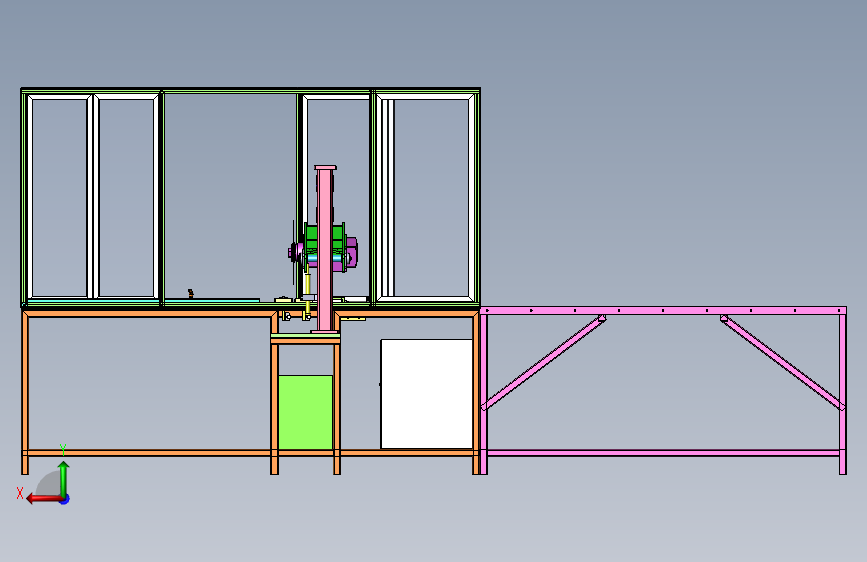Select the left diagonal brace of pink table

(x=544, y=363)
